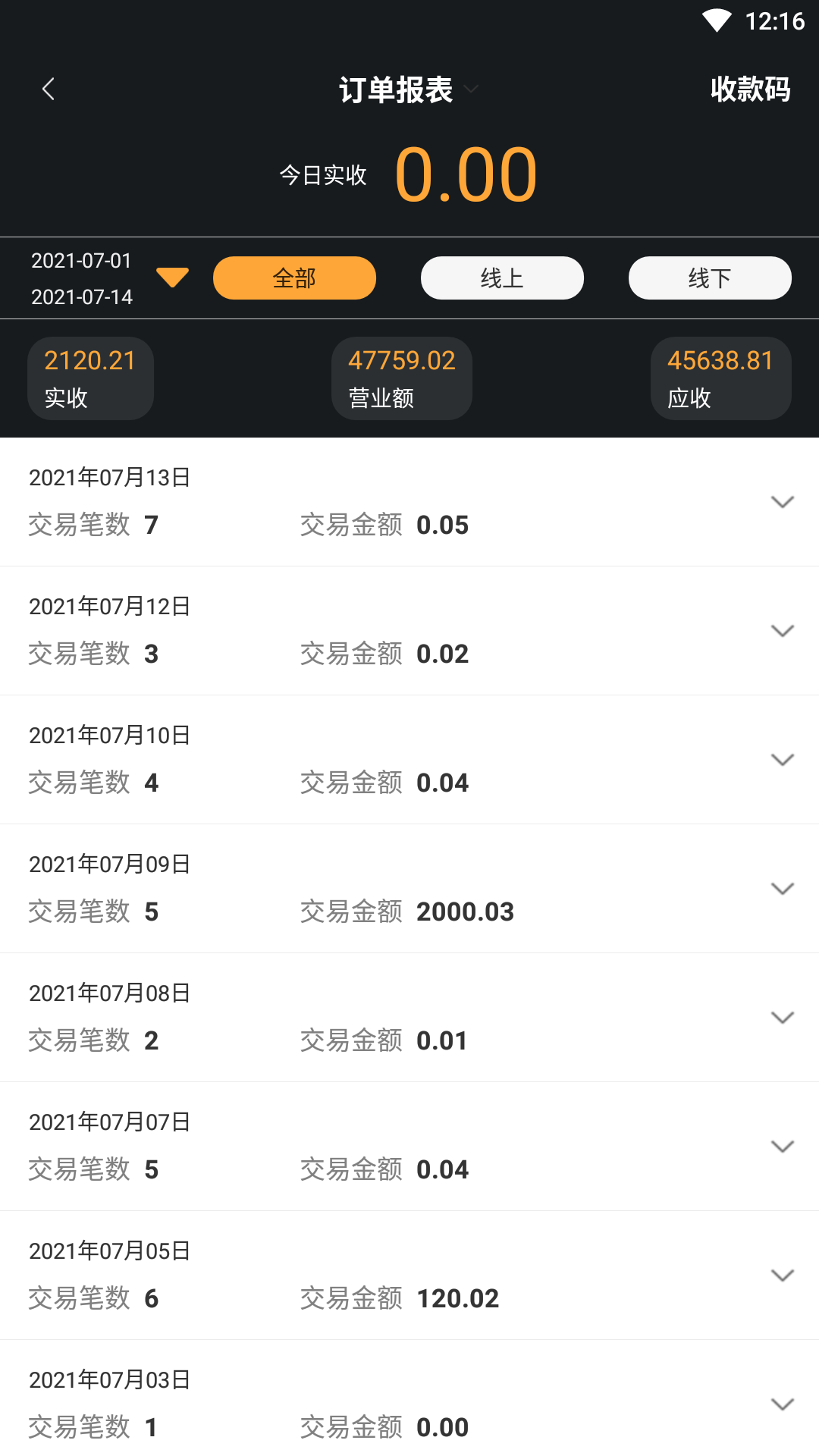Tap the 营业额 47759.02 summary card
This screenshot has width=819, height=1456.
click(x=402, y=378)
